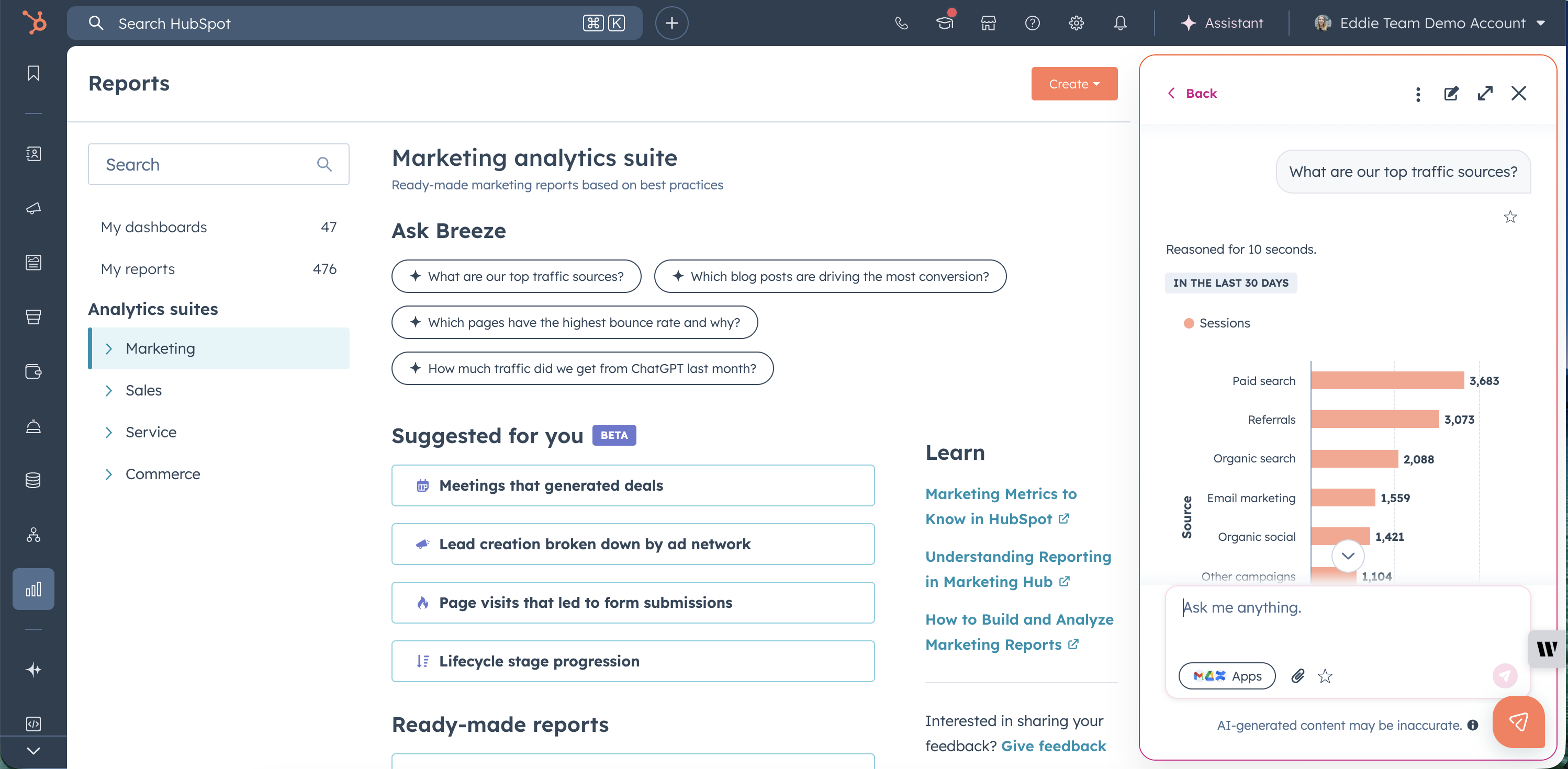Open Eddie Team Demo Account menu

[x=1430, y=23]
